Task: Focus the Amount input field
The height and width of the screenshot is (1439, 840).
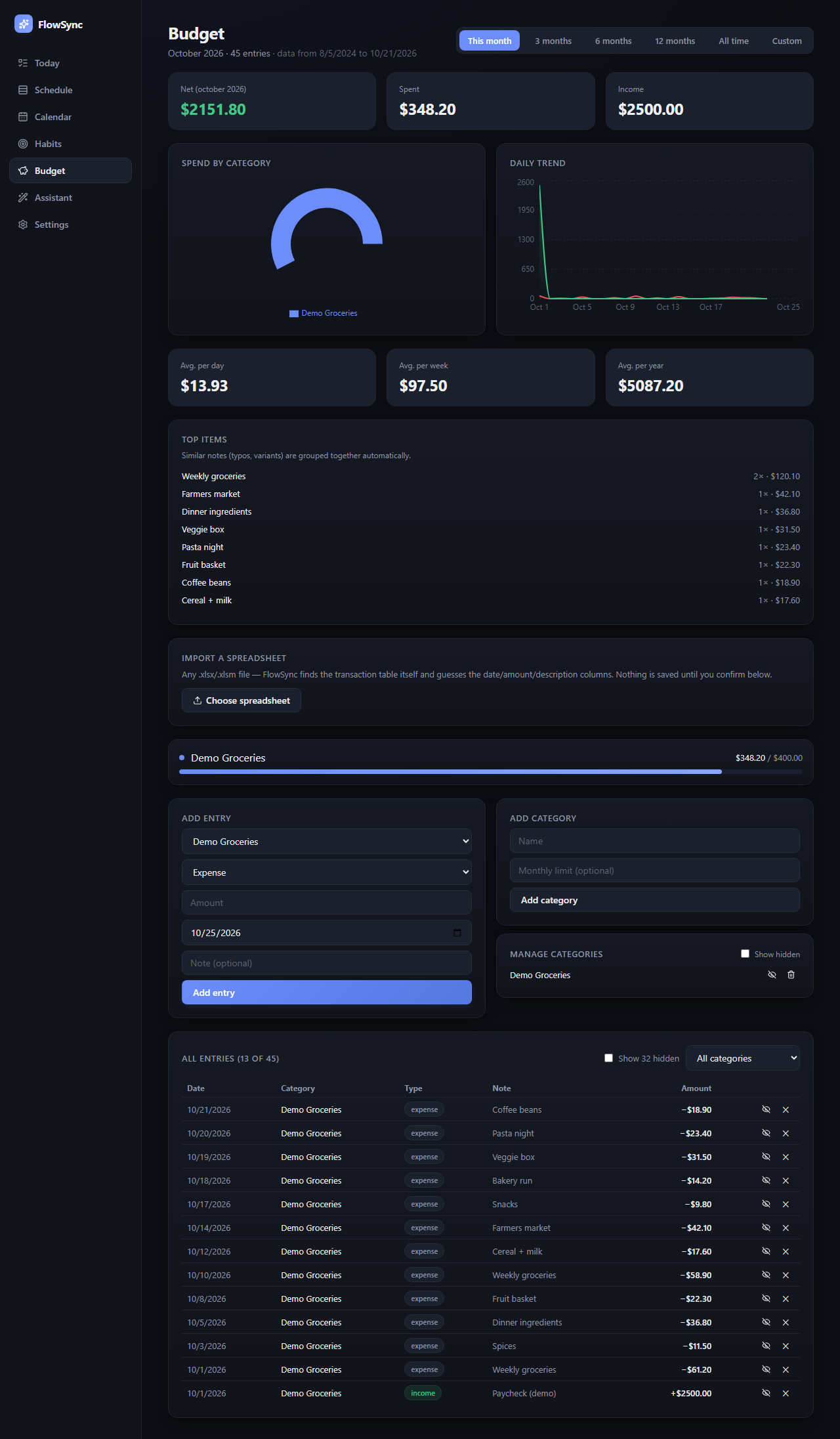Action: 327,903
